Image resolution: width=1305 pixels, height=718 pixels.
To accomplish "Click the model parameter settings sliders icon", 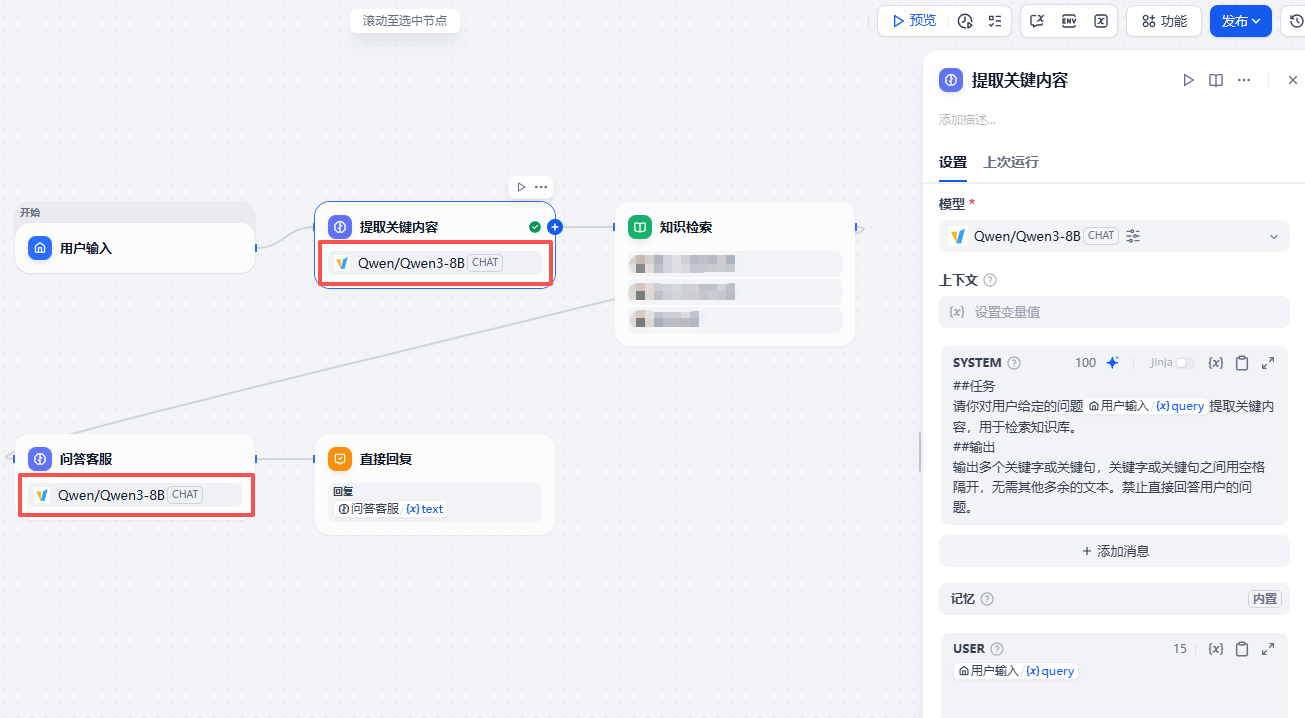I will [1133, 236].
